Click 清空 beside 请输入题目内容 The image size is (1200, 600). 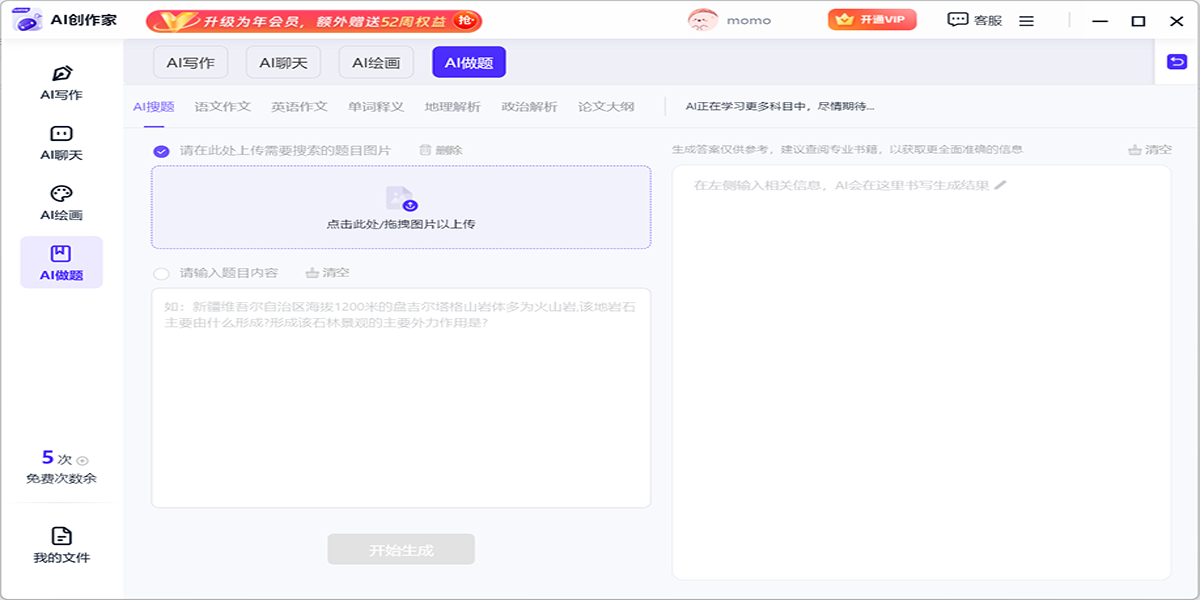(x=328, y=272)
